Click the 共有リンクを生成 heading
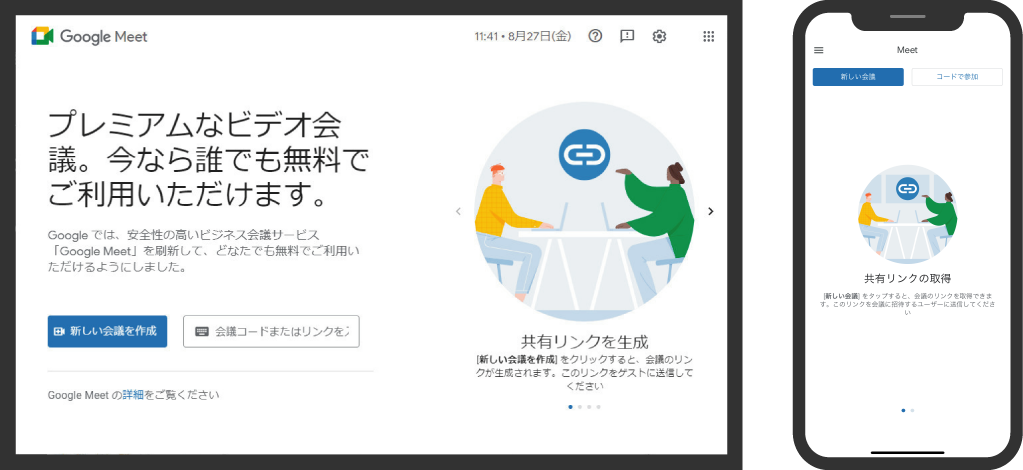Image resolution: width=1023 pixels, height=470 pixels. (584, 341)
